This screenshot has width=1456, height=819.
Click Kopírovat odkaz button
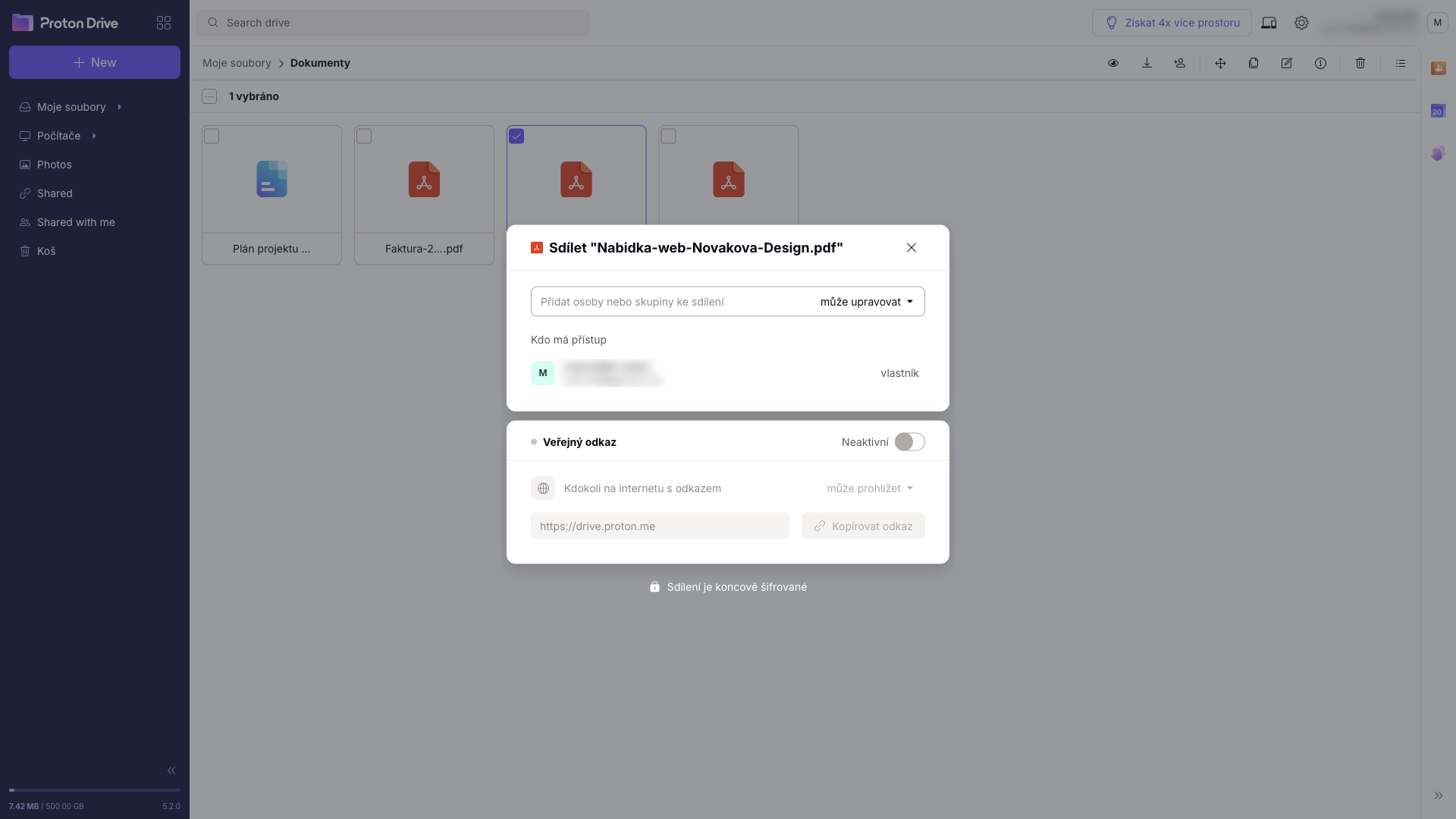tap(863, 526)
